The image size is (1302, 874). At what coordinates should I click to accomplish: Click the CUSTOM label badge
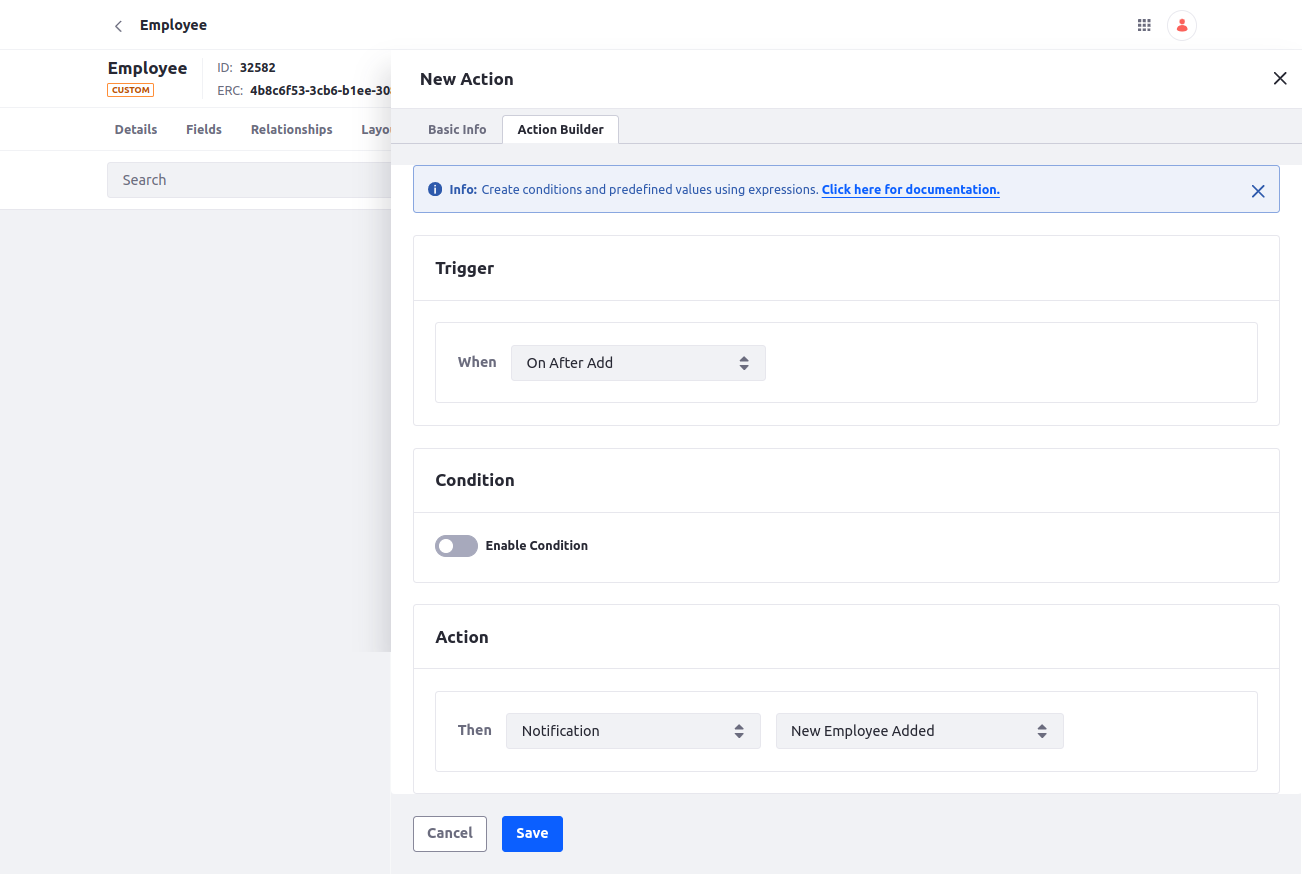click(131, 90)
